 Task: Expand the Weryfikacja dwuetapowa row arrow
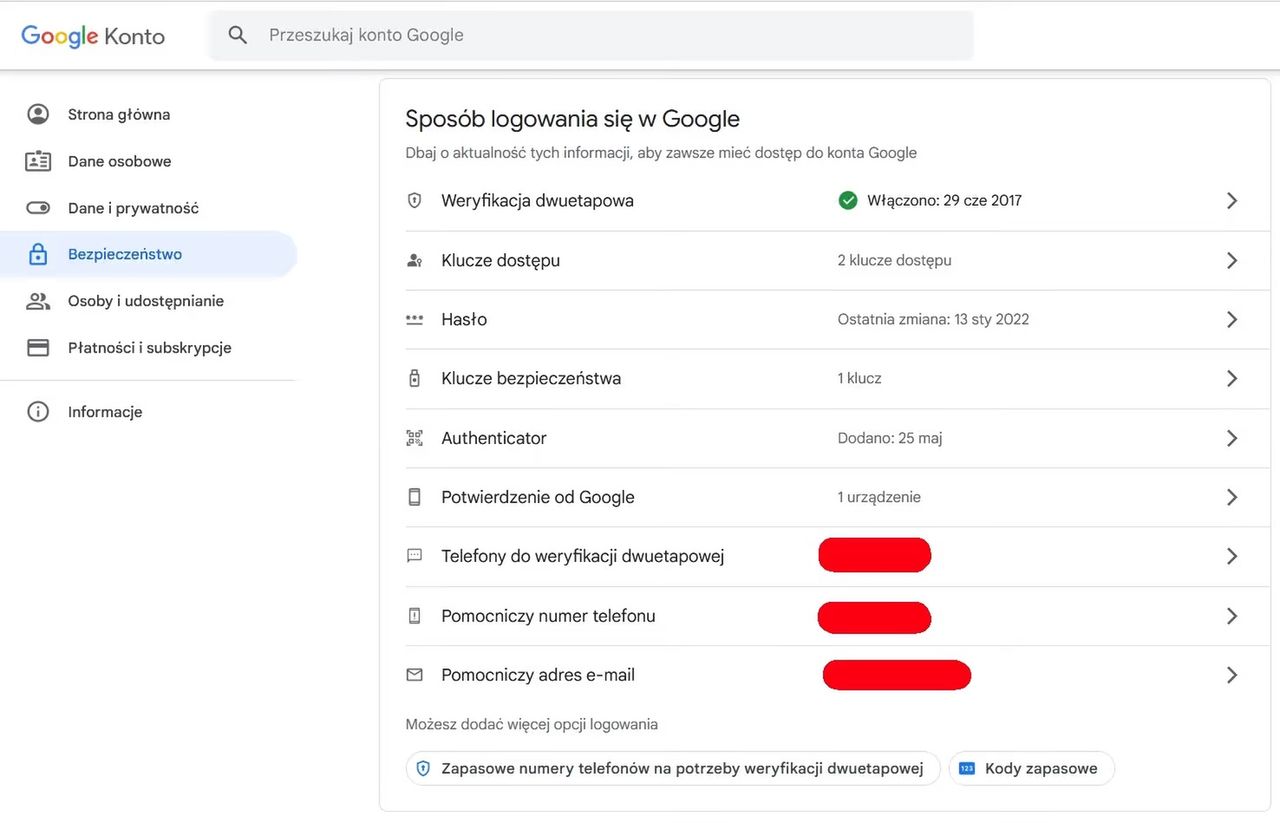pyautogui.click(x=1232, y=201)
